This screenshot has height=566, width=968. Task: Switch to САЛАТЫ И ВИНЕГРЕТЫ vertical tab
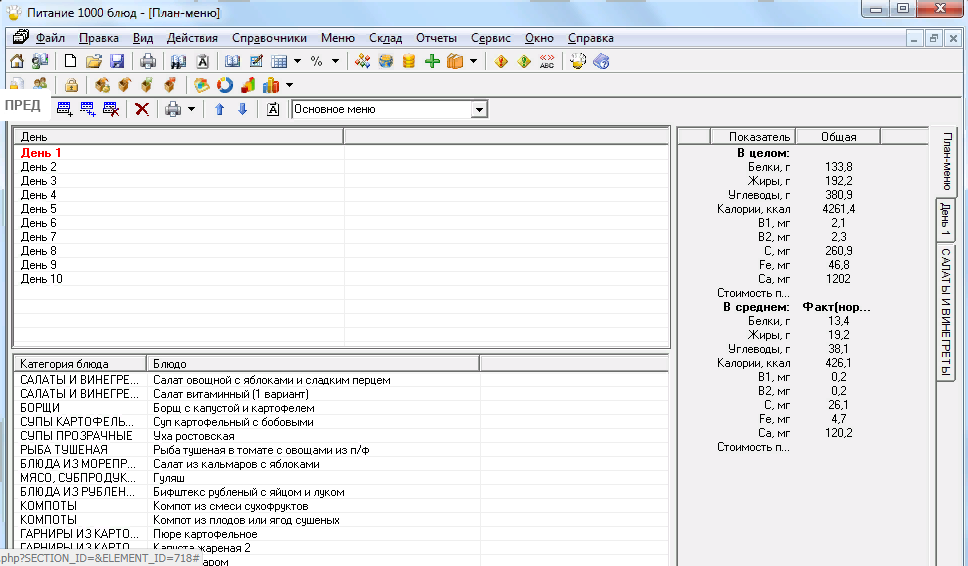tap(945, 312)
